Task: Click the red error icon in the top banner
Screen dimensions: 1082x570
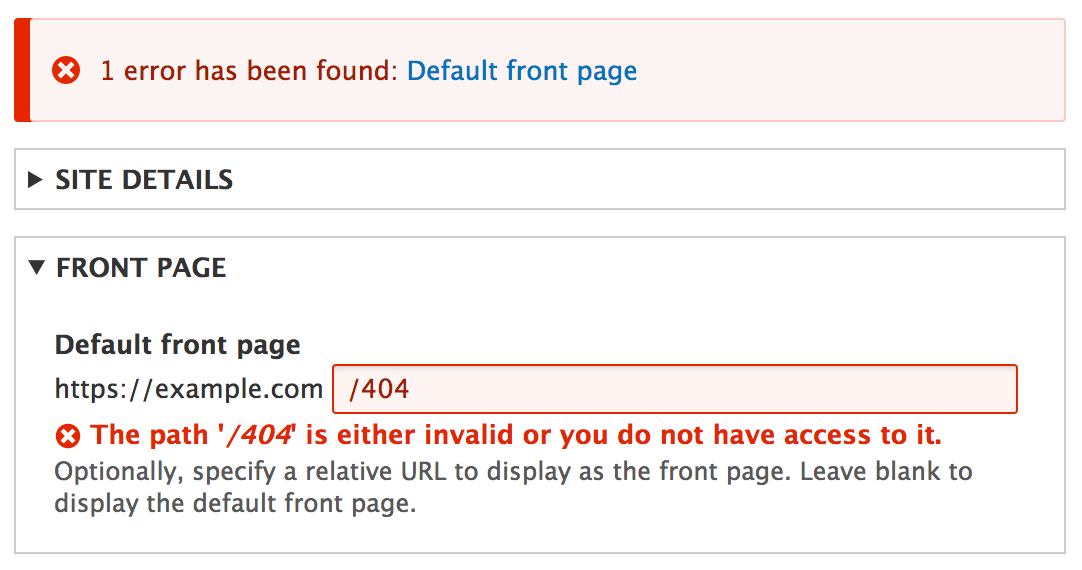Action: [66, 71]
